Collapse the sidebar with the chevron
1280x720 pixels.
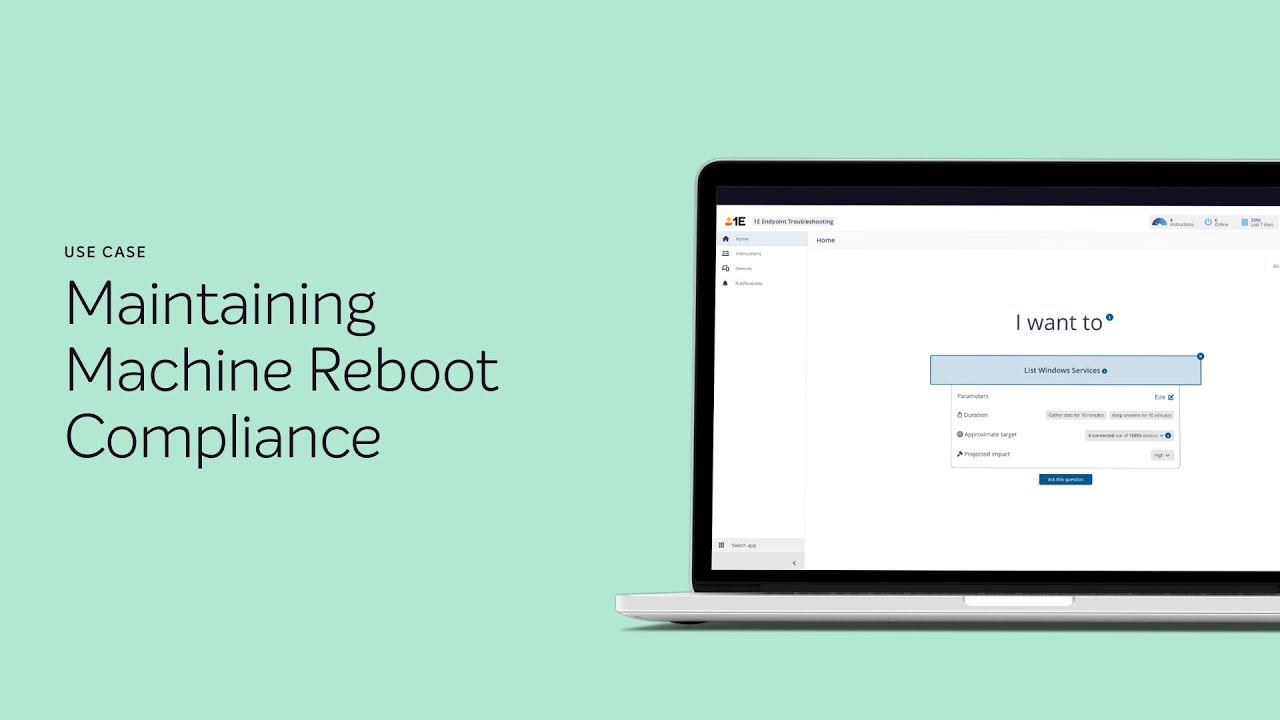(794, 563)
